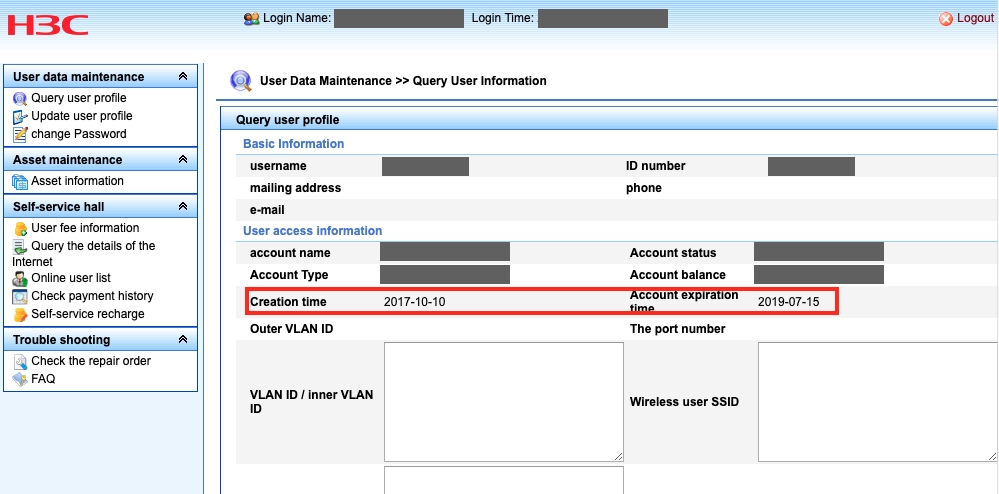Click the users icon beside Login Name

(x=252, y=19)
